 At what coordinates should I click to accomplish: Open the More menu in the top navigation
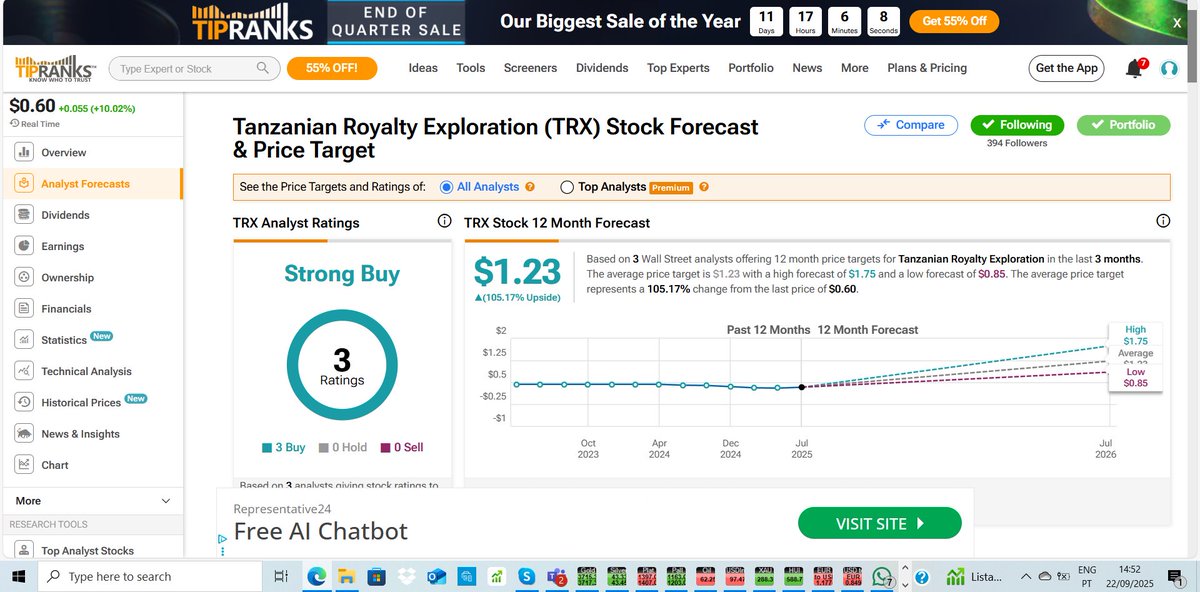point(854,68)
